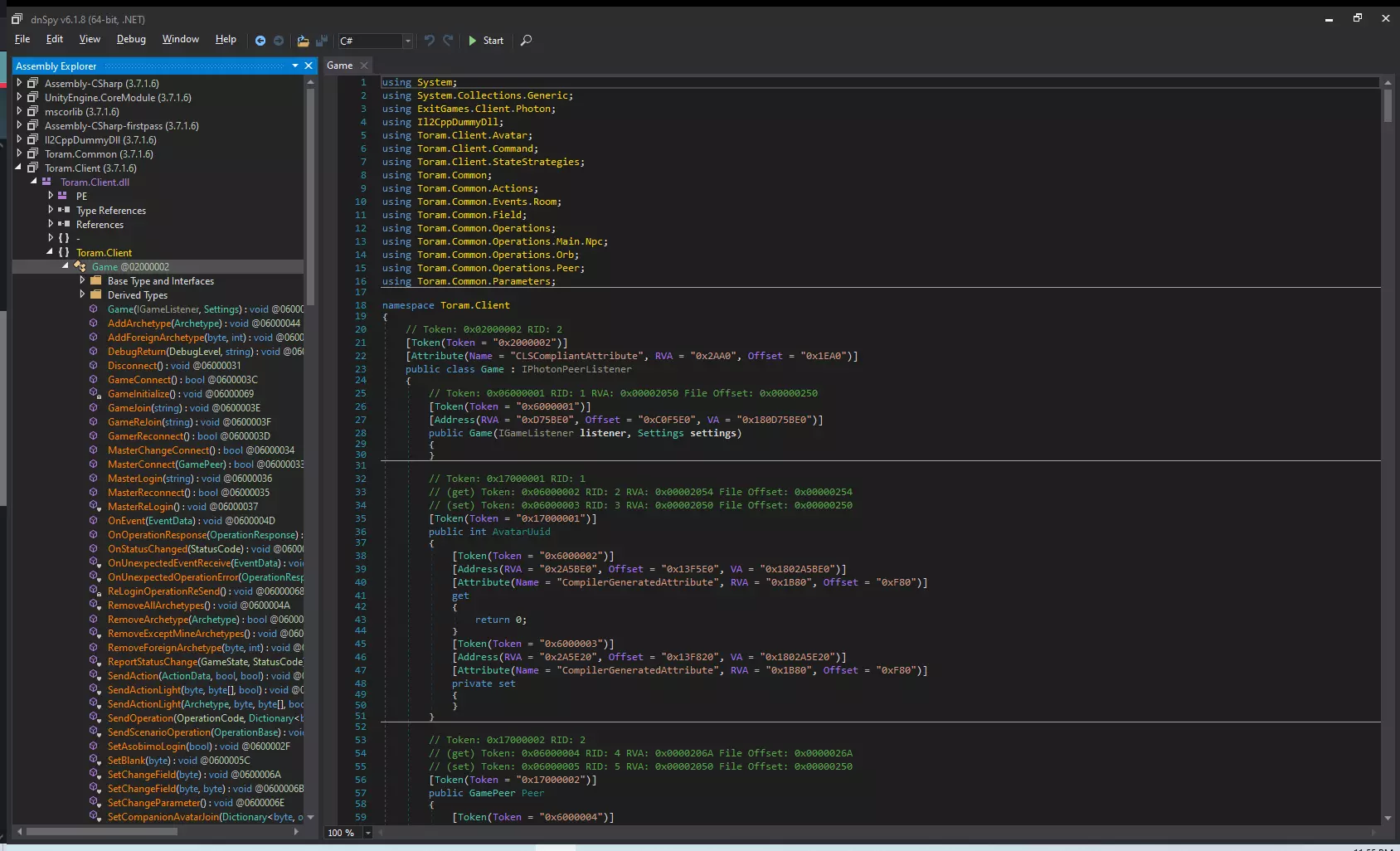Collapse the Toram.Client (3.7.1.6) assembly
Screen dimensions: 1400x851
point(19,168)
